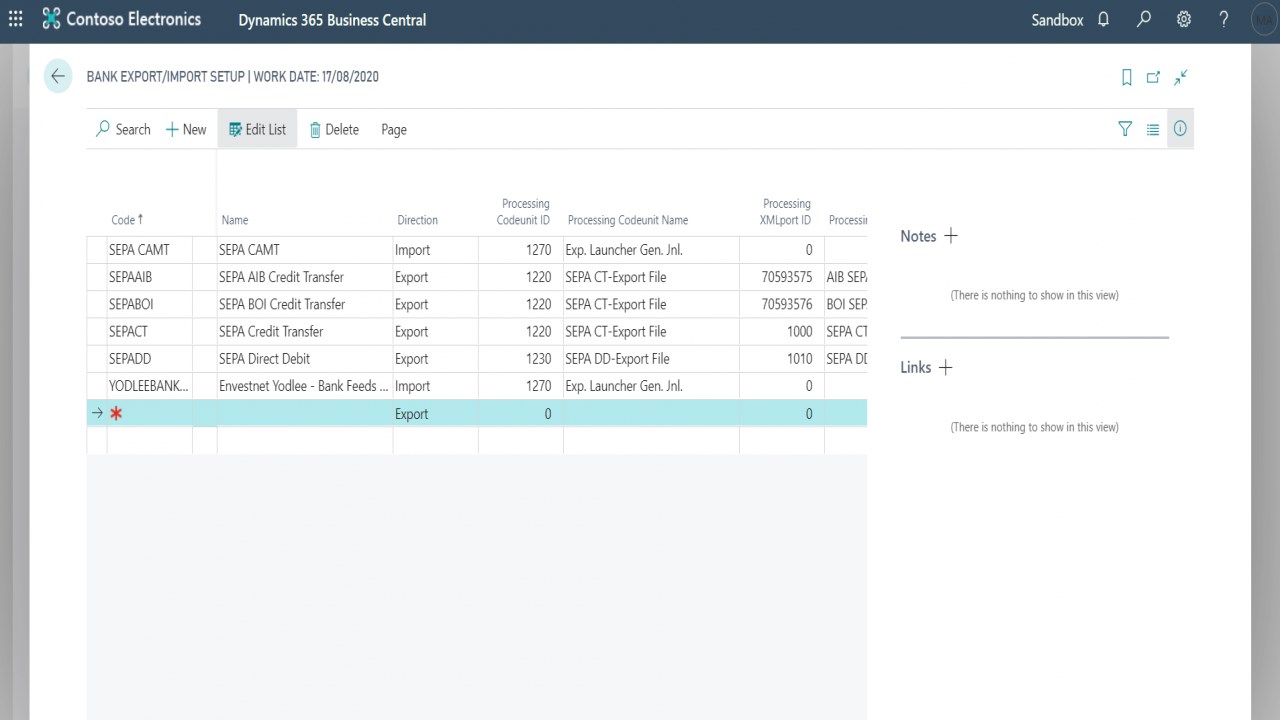Screen dimensions: 1280x720
Task: Sort by the Code column header
Action: tap(127, 220)
